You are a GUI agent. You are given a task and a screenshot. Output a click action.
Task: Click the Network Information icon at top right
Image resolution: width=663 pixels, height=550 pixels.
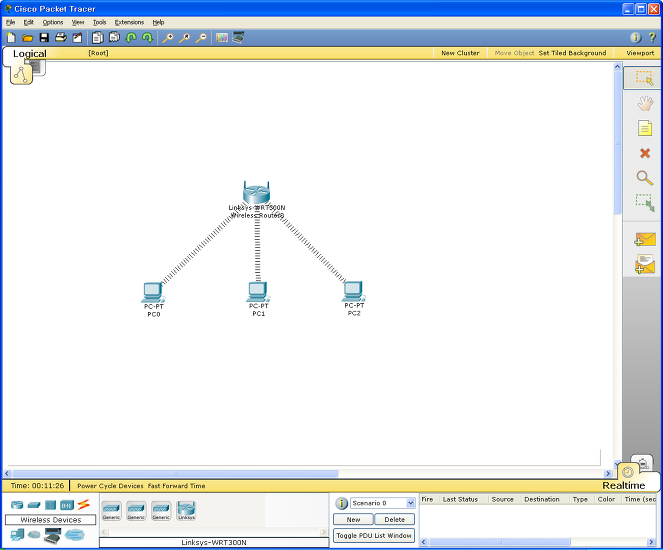pyautogui.click(x=636, y=38)
